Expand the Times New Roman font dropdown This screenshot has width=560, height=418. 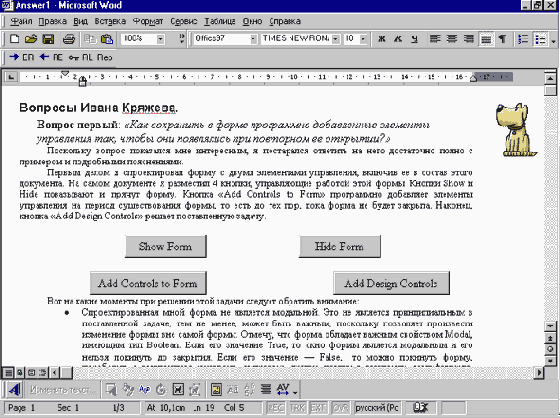pyautogui.click(x=335, y=39)
